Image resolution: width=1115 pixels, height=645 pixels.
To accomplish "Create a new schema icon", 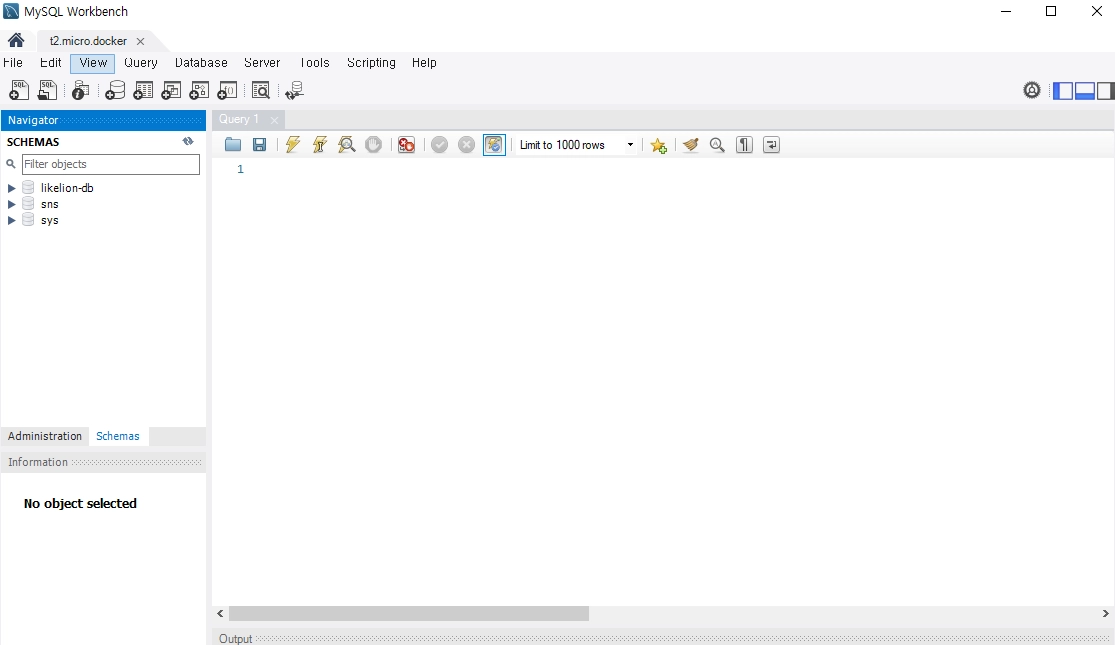I will tap(114, 90).
